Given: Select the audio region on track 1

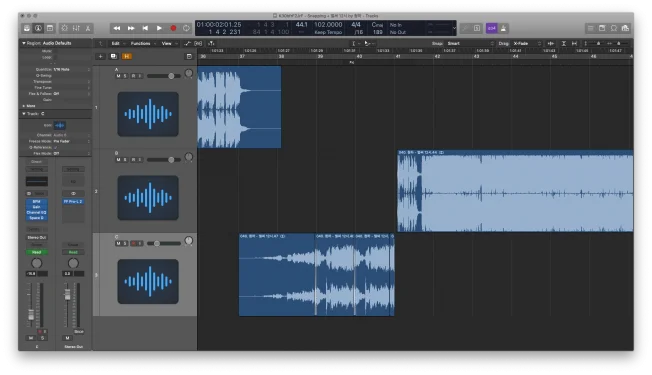Looking at the screenshot, I should (239, 107).
